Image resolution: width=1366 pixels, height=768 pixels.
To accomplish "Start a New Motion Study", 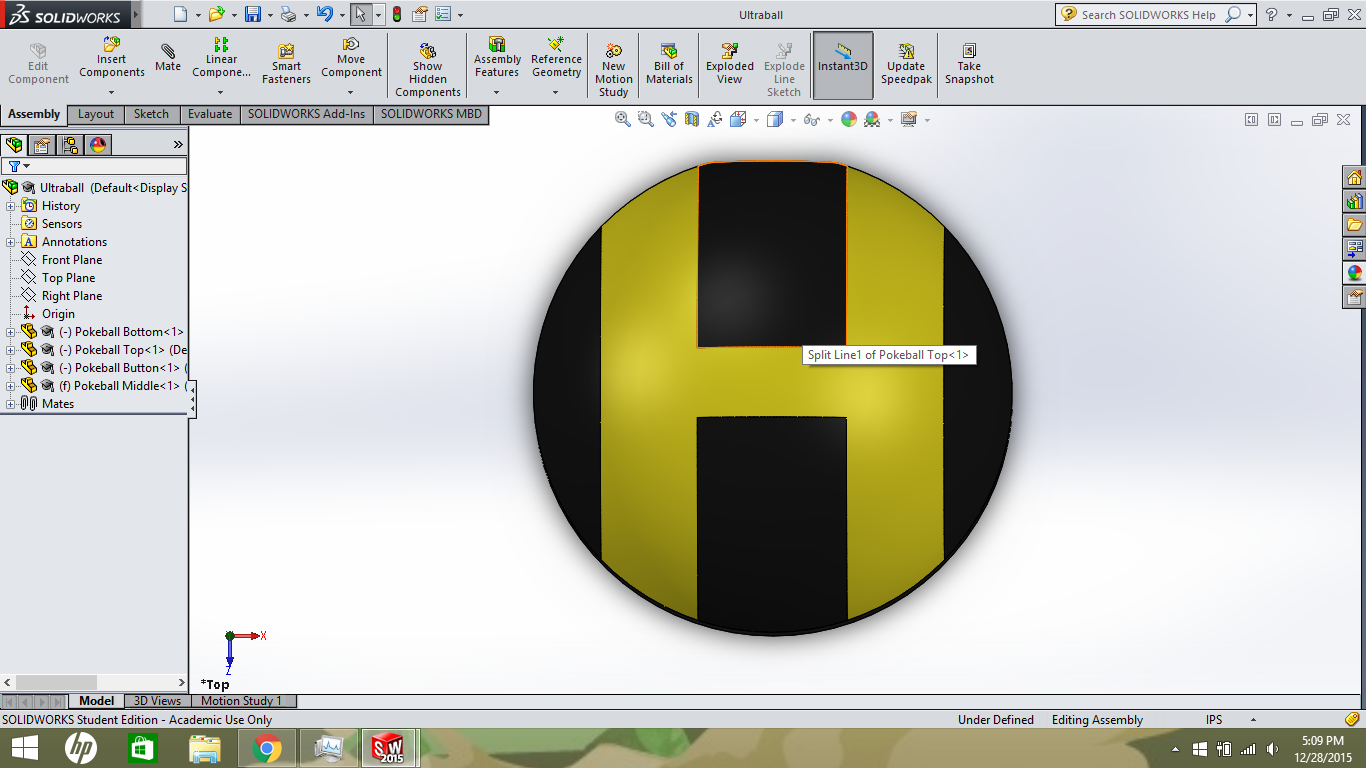I will coord(614,70).
